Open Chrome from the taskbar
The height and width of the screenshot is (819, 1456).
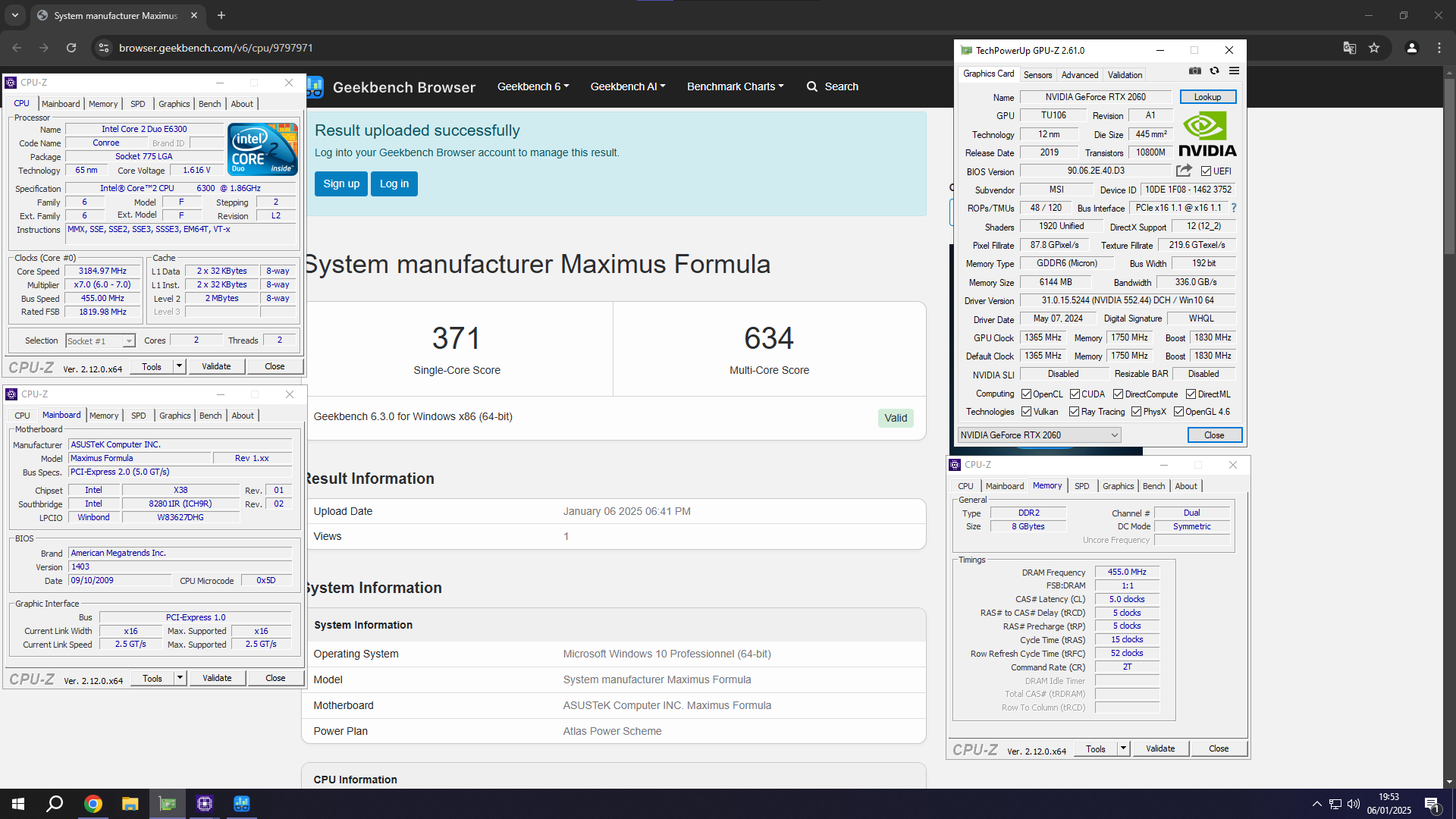(93, 804)
